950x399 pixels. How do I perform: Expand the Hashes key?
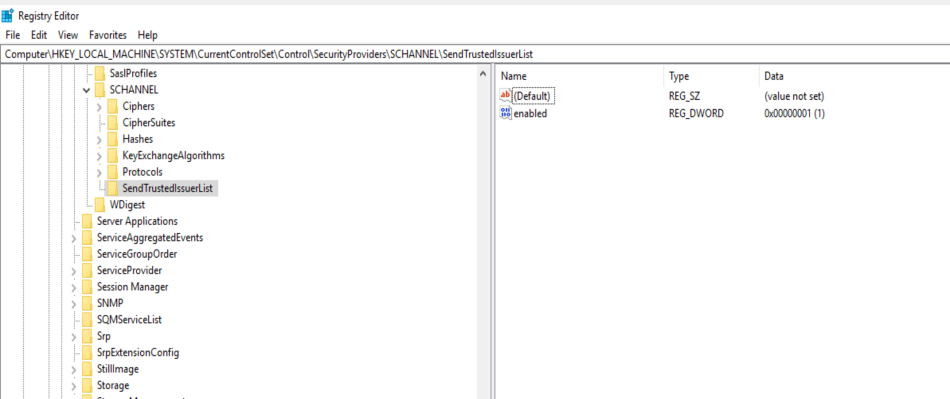click(x=99, y=139)
